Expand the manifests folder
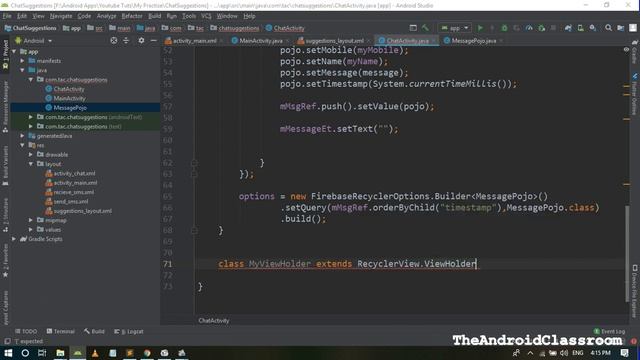The width and height of the screenshot is (640, 360). point(23,61)
